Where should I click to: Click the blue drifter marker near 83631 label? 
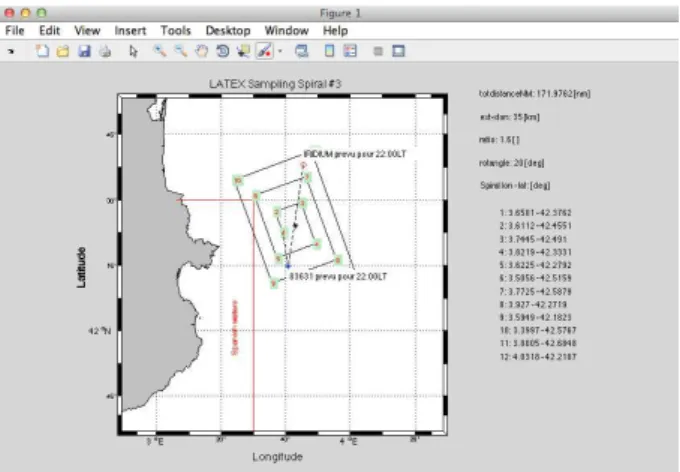(288, 266)
